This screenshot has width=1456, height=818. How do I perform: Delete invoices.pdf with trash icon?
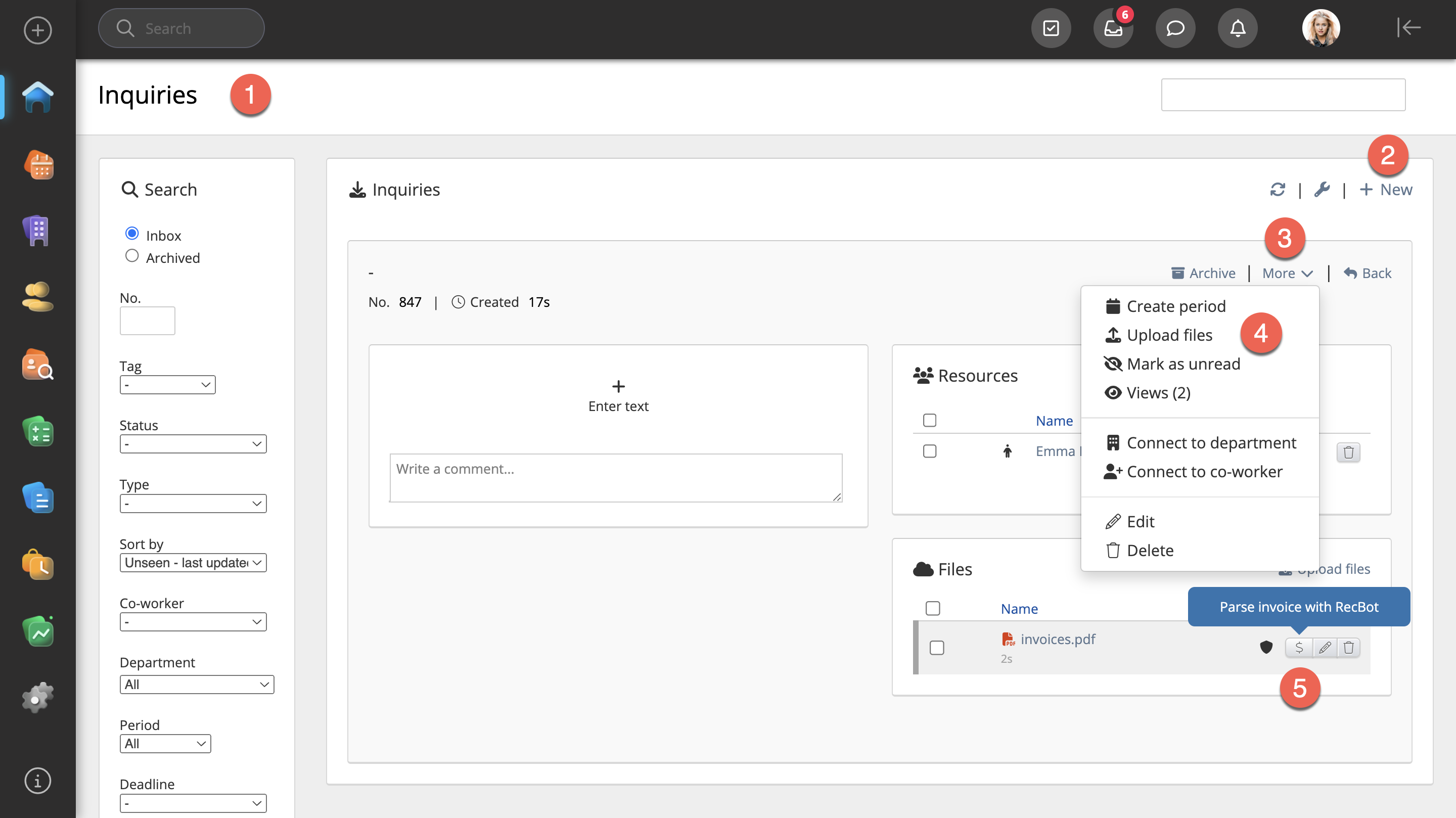(x=1349, y=647)
